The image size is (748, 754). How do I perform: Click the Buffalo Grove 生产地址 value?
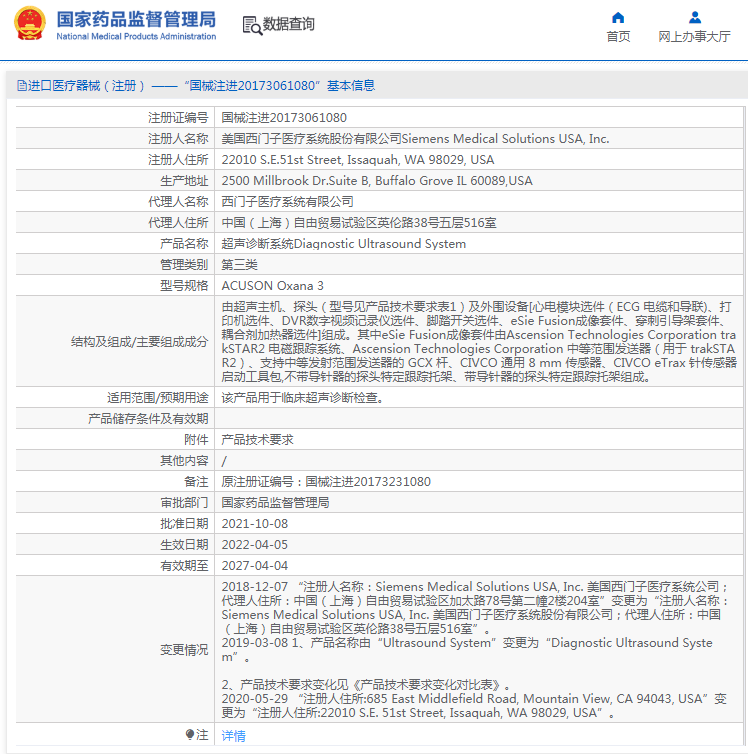(376, 181)
